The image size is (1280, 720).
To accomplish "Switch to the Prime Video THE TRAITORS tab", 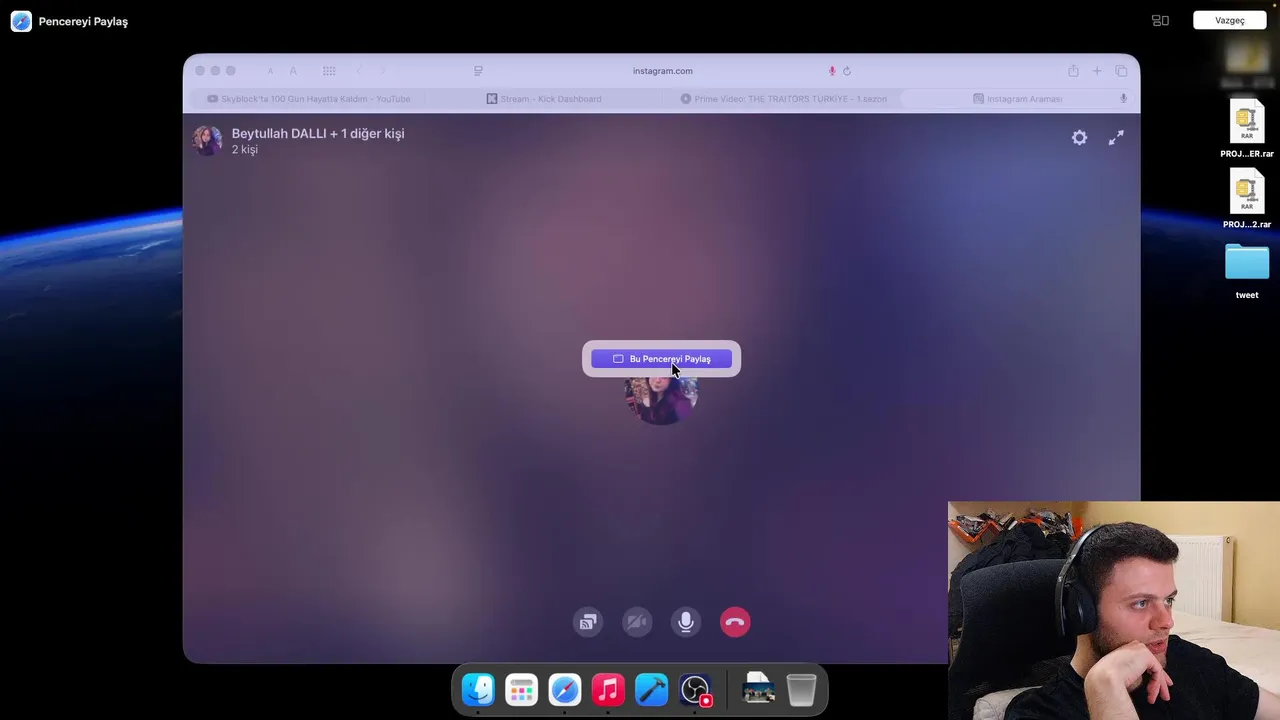I will click(783, 99).
